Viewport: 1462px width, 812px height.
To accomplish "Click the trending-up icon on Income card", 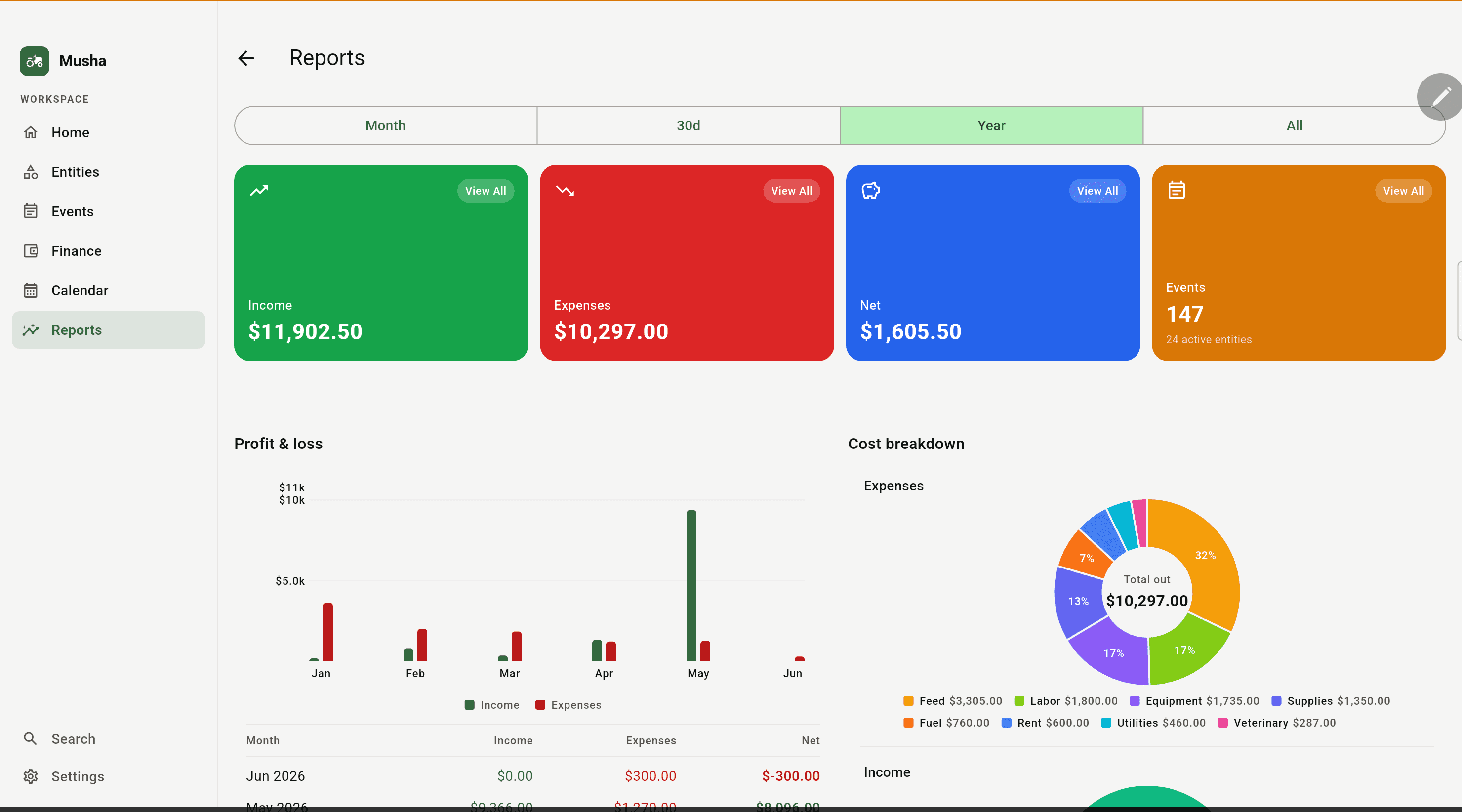I will point(259,191).
